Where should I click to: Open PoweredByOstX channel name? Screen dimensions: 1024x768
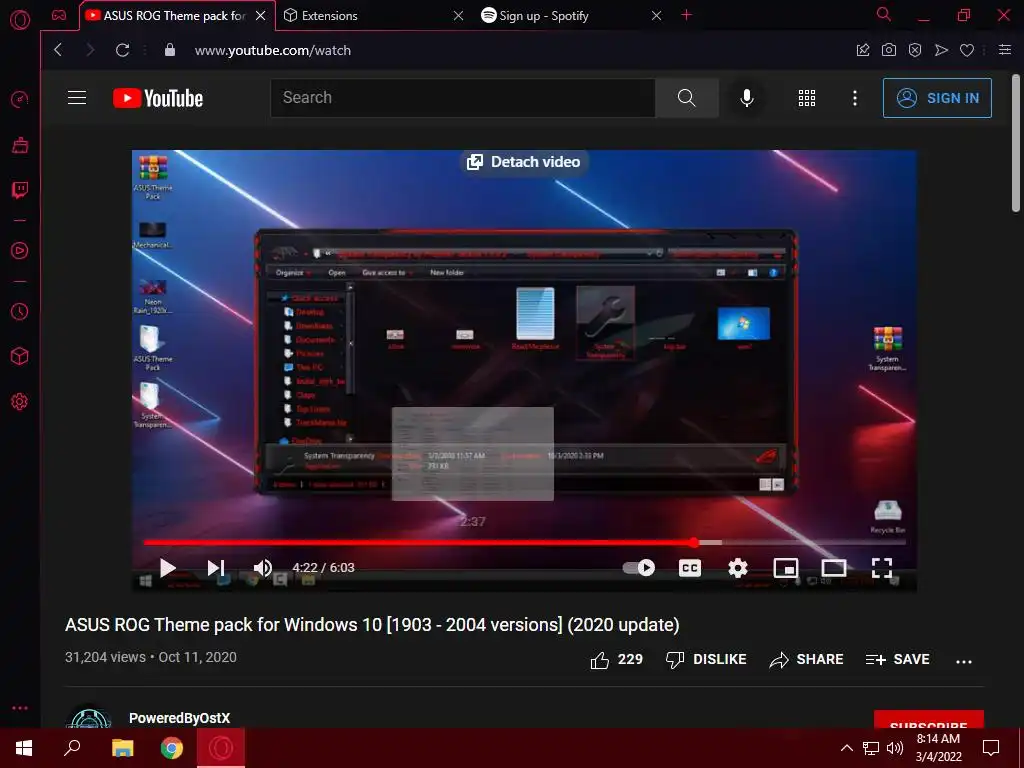point(180,718)
